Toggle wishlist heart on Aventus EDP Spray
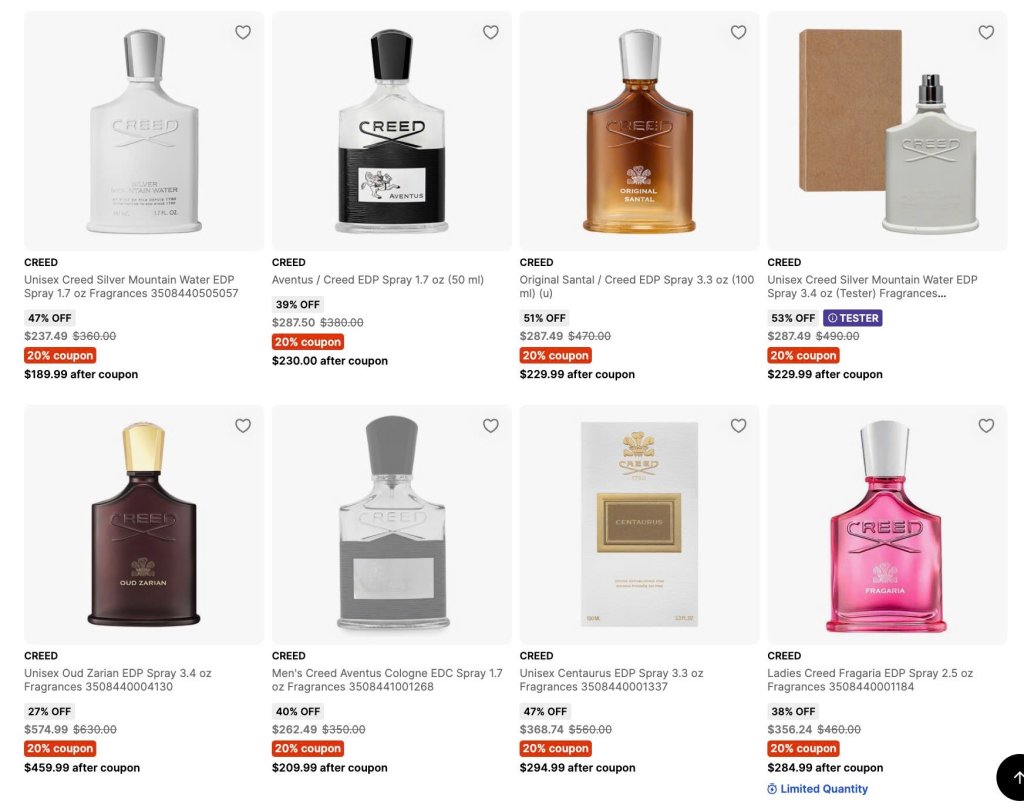Image resolution: width=1024 pixels, height=808 pixels. 490,32
